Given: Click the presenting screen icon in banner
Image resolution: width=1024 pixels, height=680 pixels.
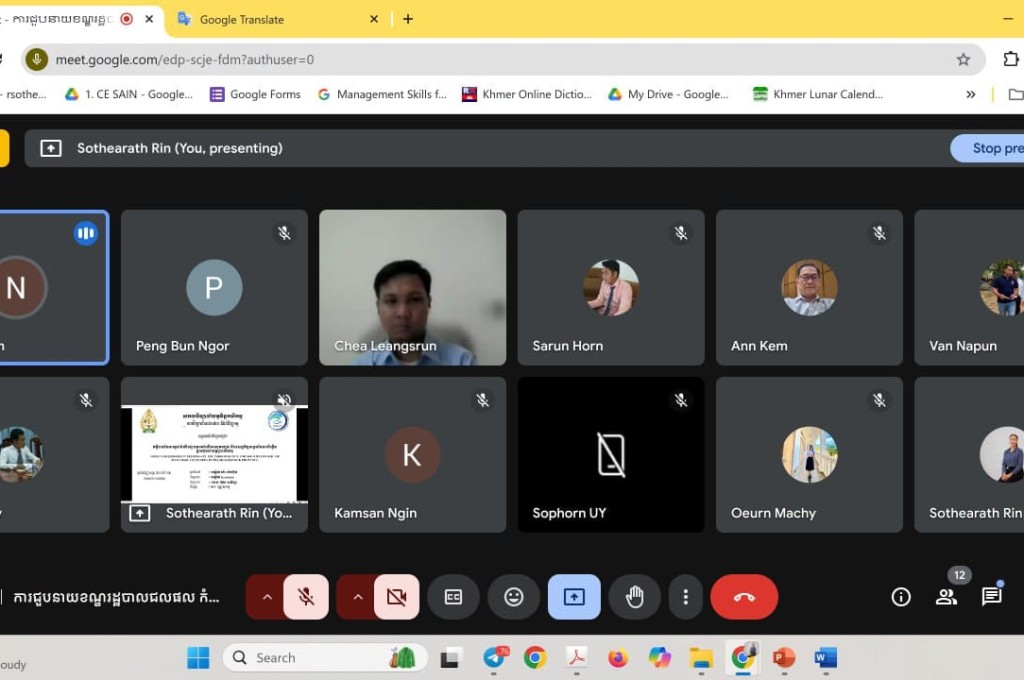Looking at the screenshot, I should (51, 148).
